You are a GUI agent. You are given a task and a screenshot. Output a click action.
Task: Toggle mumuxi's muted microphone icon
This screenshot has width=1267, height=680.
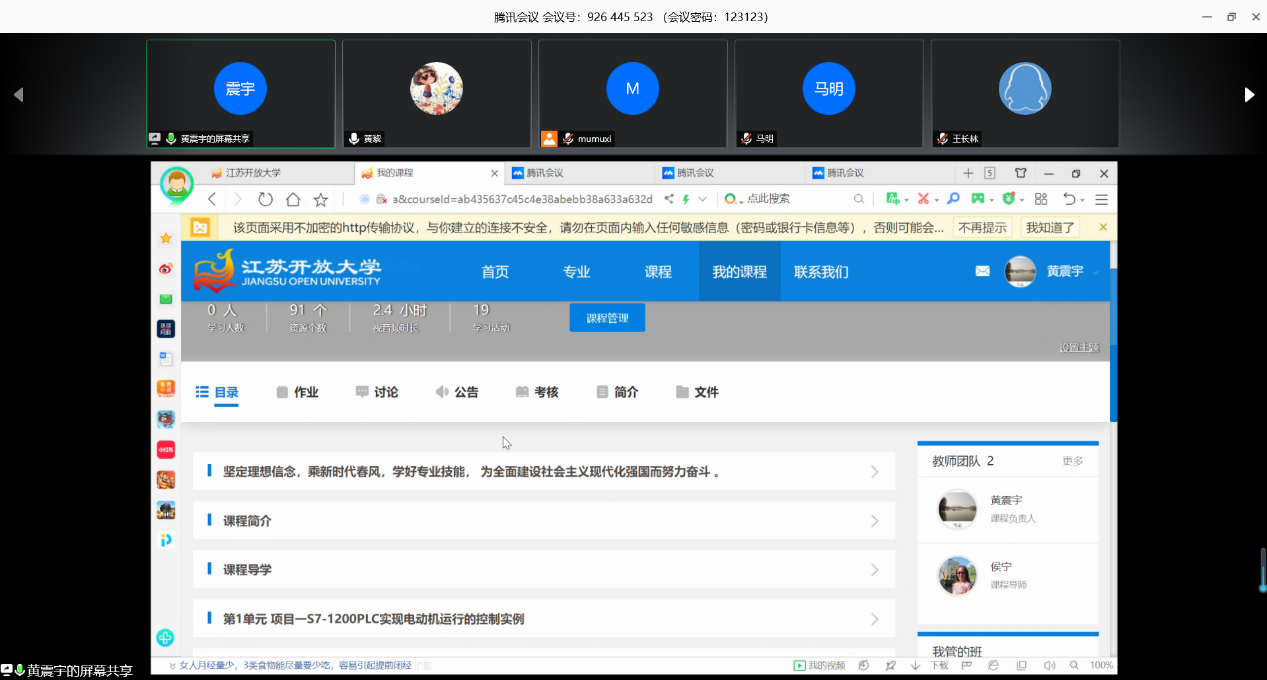click(568, 139)
